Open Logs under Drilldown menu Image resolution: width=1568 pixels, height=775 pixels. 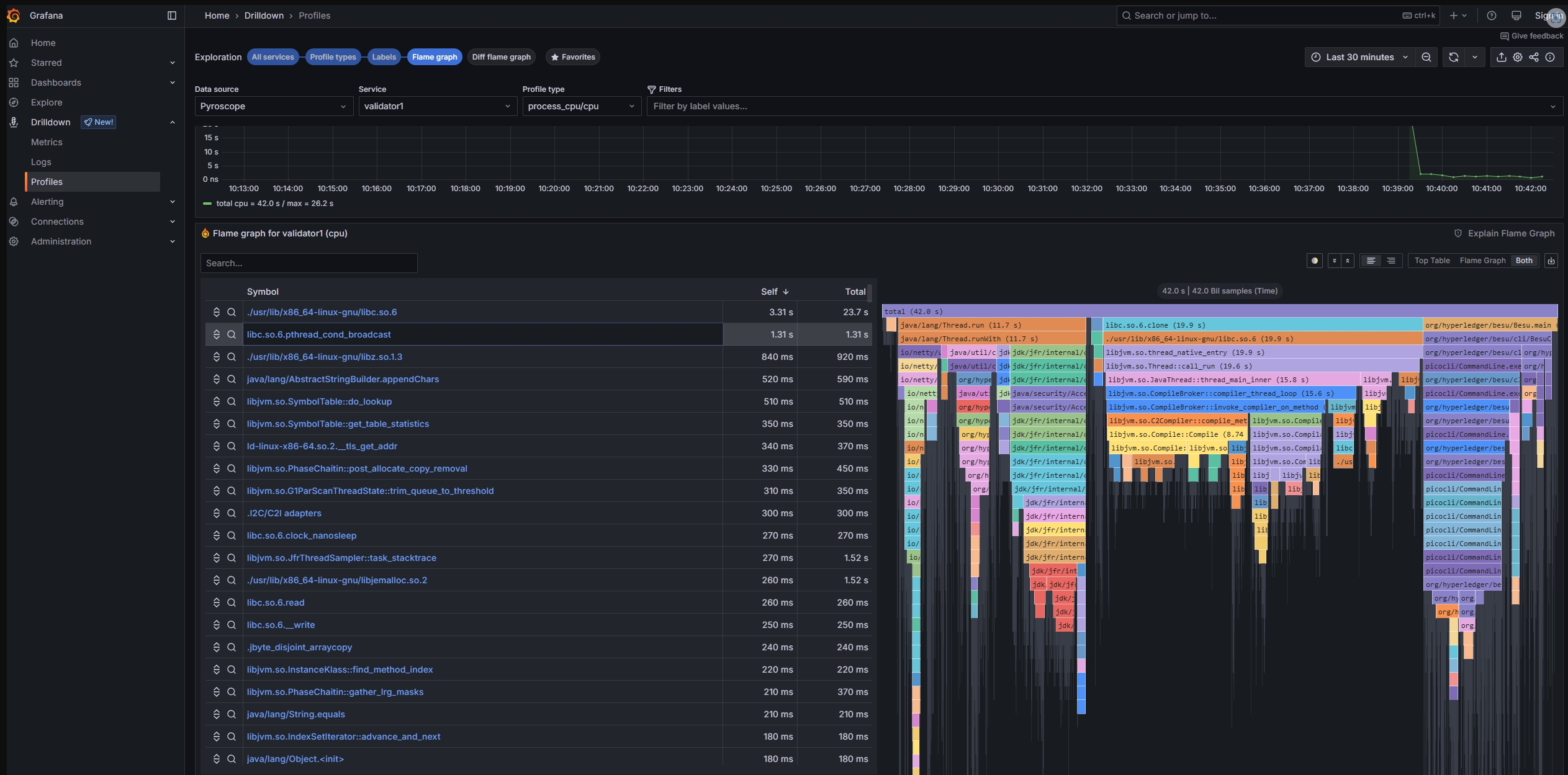[x=41, y=162]
